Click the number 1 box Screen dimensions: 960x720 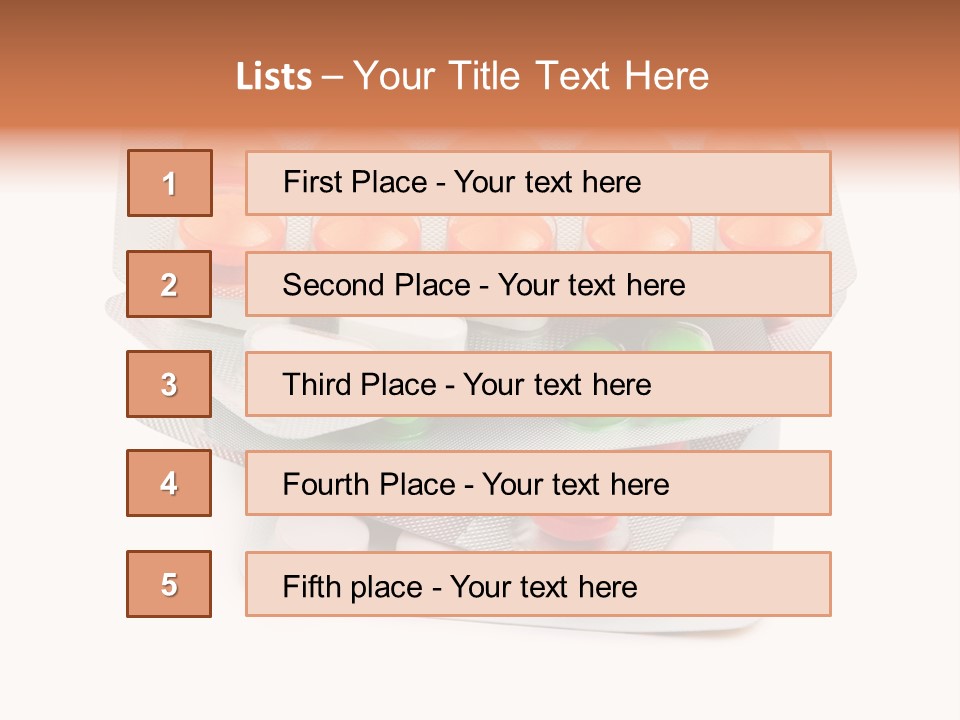click(x=169, y=183)
